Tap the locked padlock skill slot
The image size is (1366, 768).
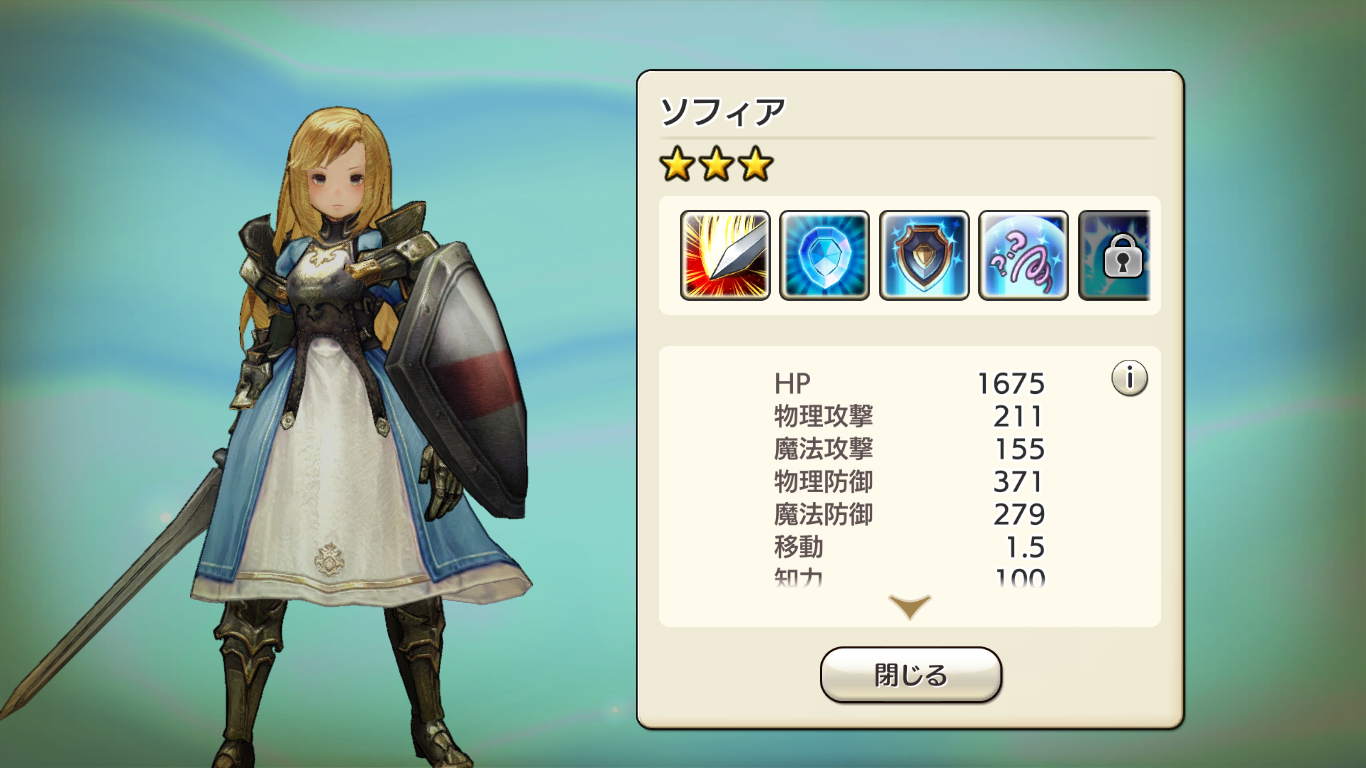coord(1114,255)
